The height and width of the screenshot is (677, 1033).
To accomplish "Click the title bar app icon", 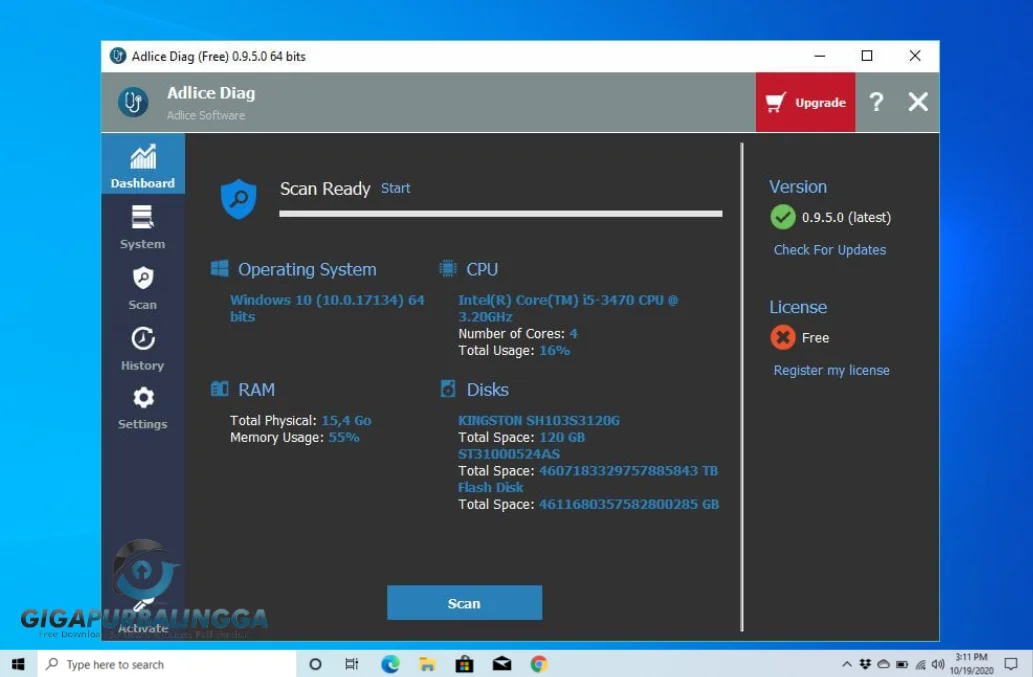I will 118,56.
